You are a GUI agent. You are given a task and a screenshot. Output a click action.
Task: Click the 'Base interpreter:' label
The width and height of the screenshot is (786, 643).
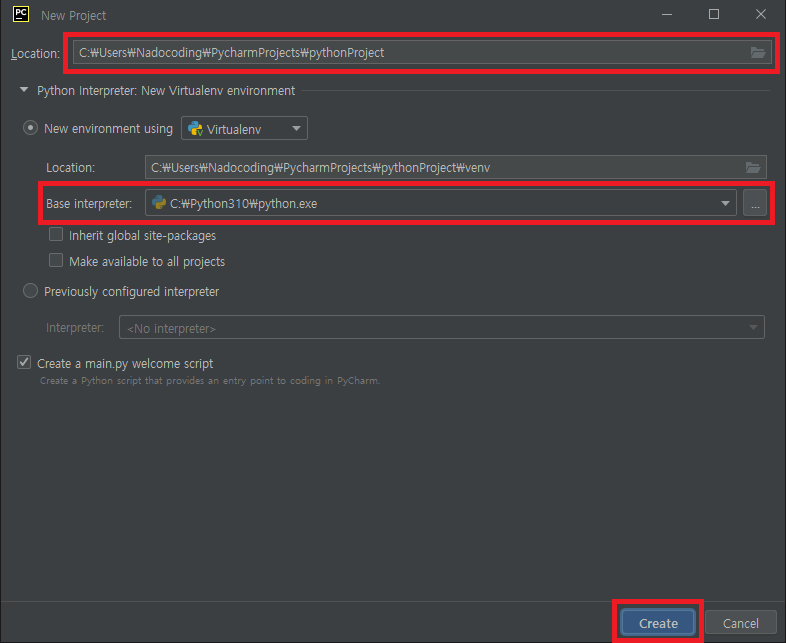[x=89, y=203]
